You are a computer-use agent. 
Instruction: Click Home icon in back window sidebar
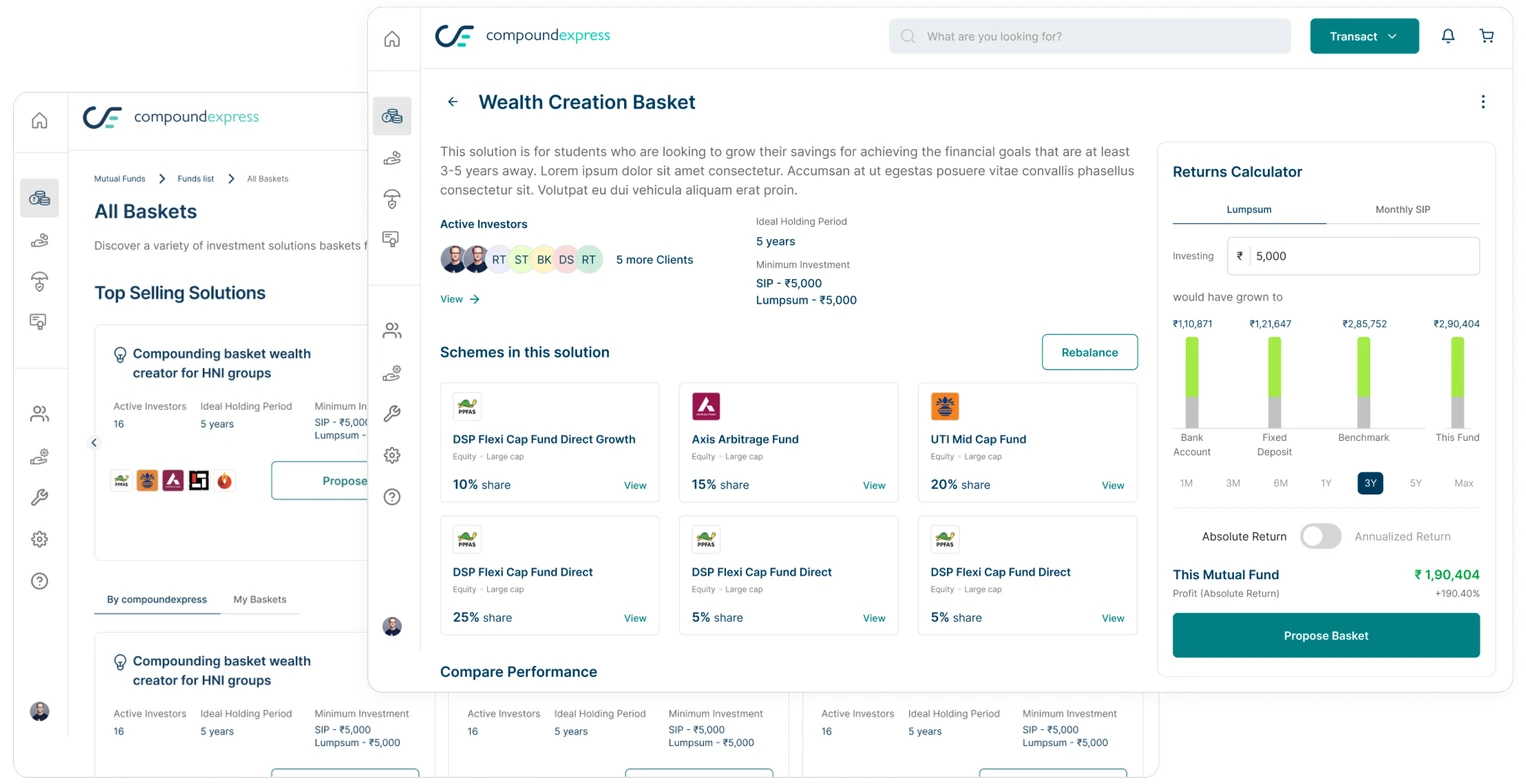(x=39, y=121)
